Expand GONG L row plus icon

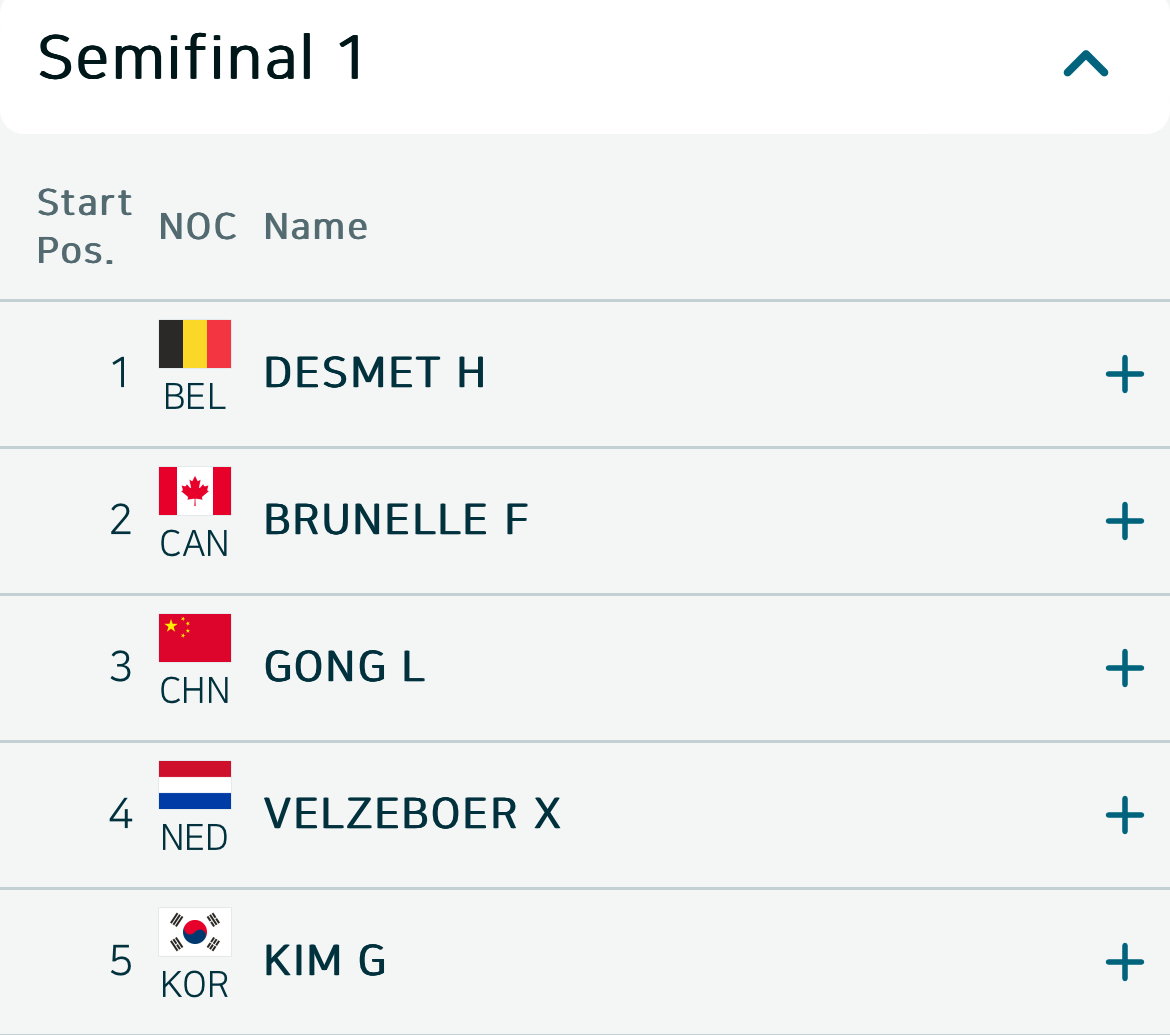pyautogui.click(x=1124, y=668)
